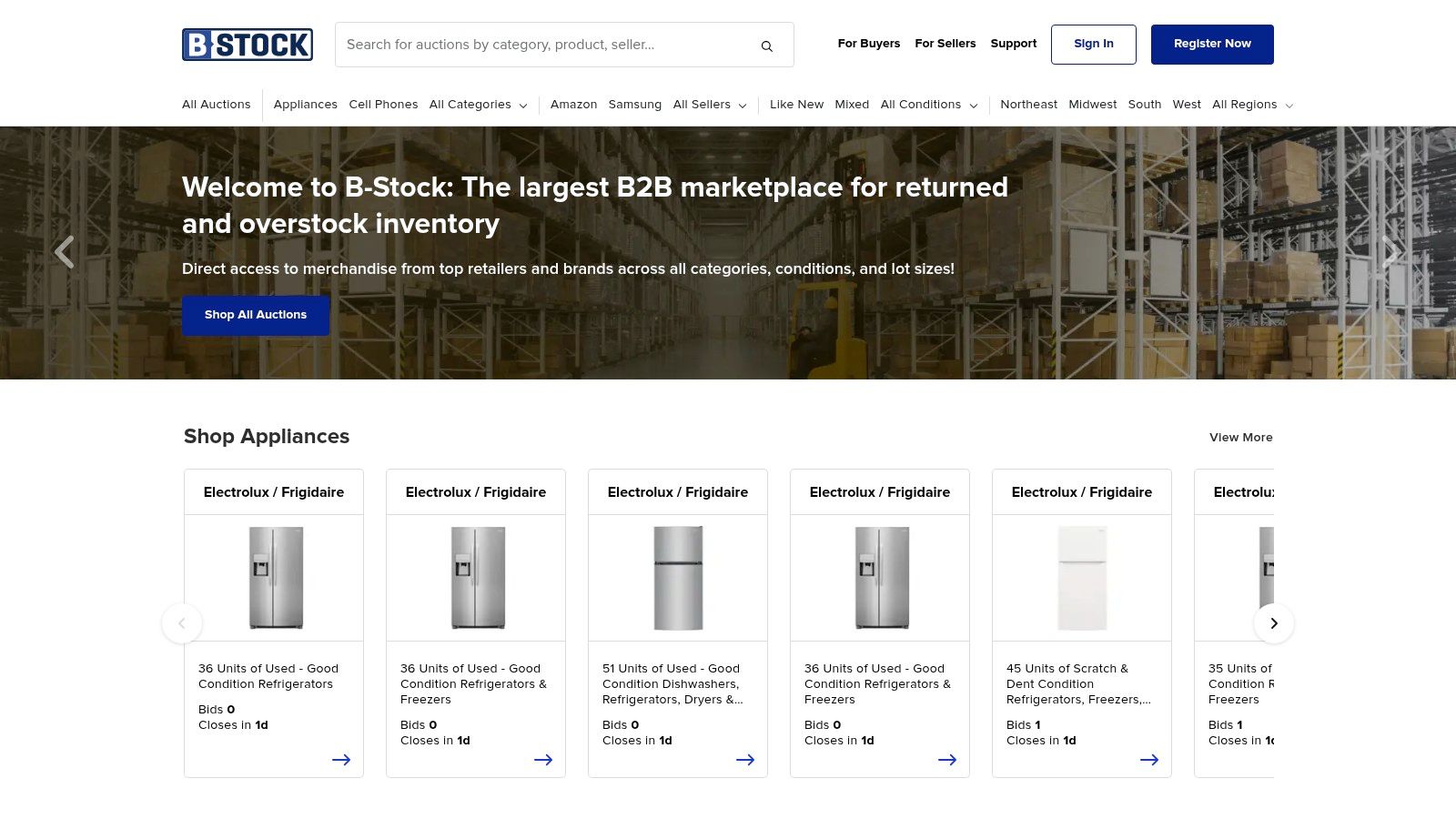
Task: Click the B-Stock logo
Action: (x=248, y=45)
